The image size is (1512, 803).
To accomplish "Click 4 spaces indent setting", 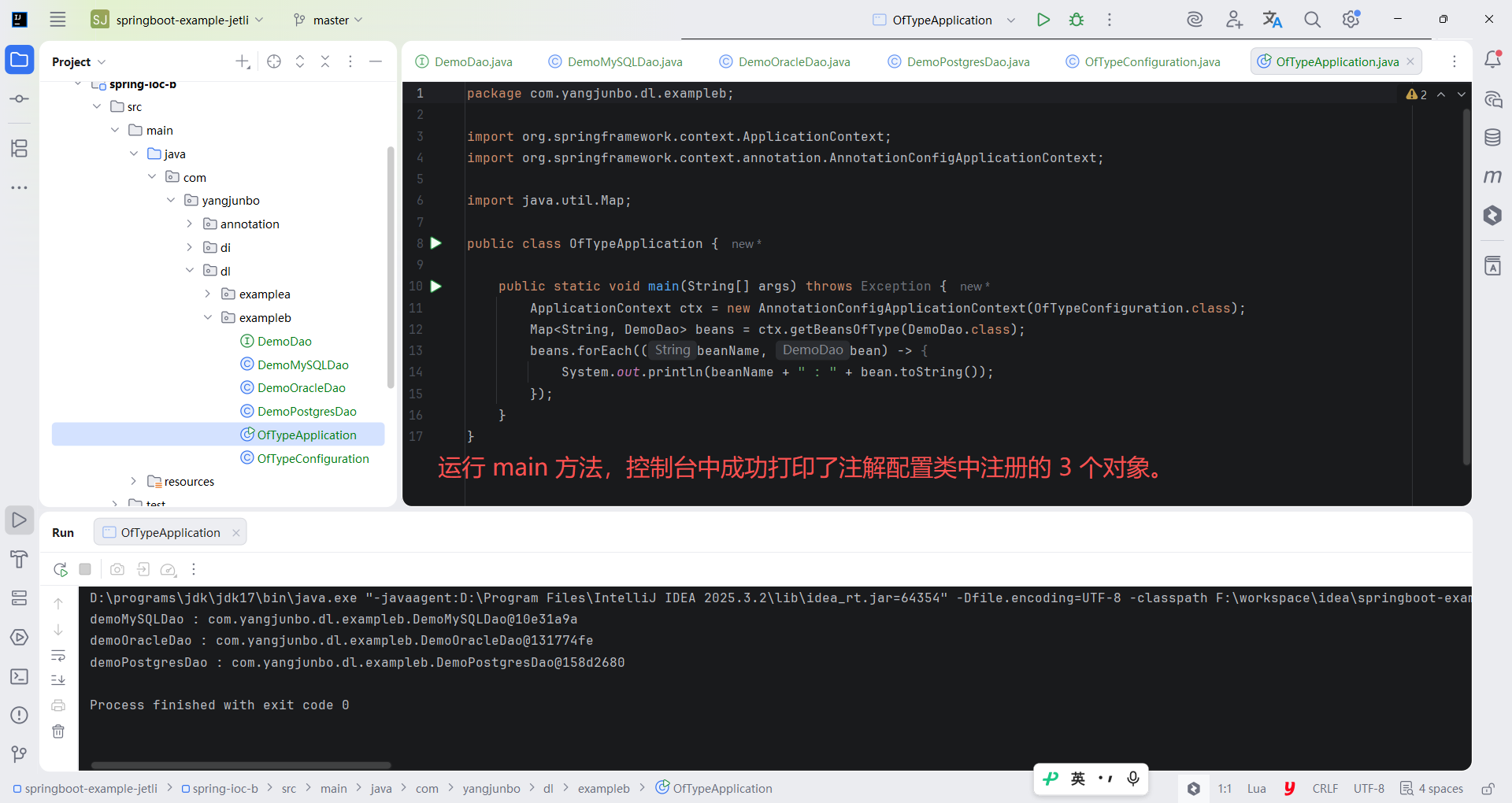I will (x=1432, y=788).
